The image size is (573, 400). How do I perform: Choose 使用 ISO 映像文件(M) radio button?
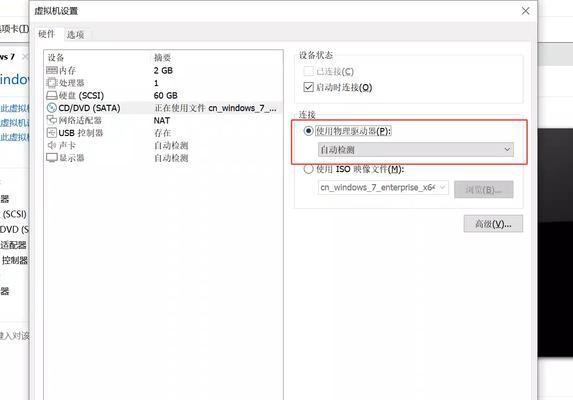(x=308, y=169)
